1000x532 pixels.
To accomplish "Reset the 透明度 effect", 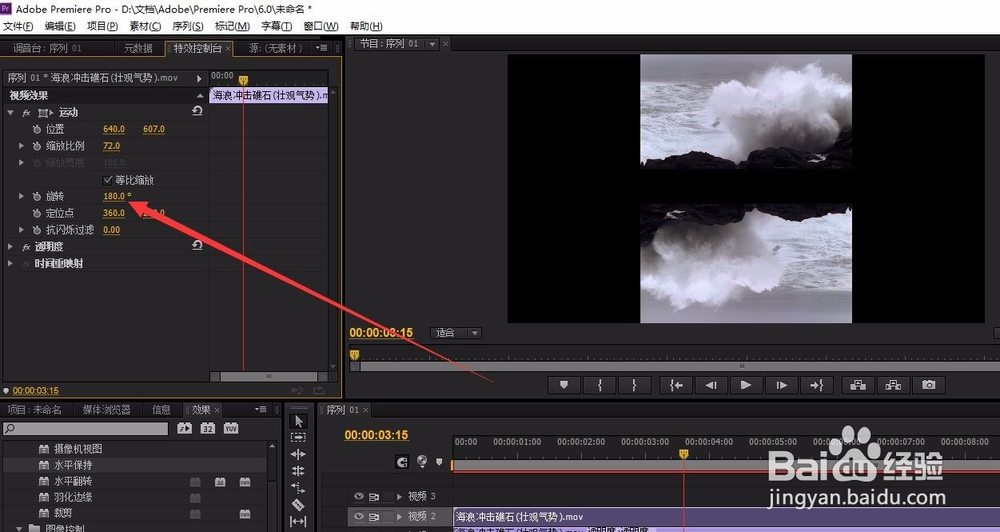I will click(197, 246).
